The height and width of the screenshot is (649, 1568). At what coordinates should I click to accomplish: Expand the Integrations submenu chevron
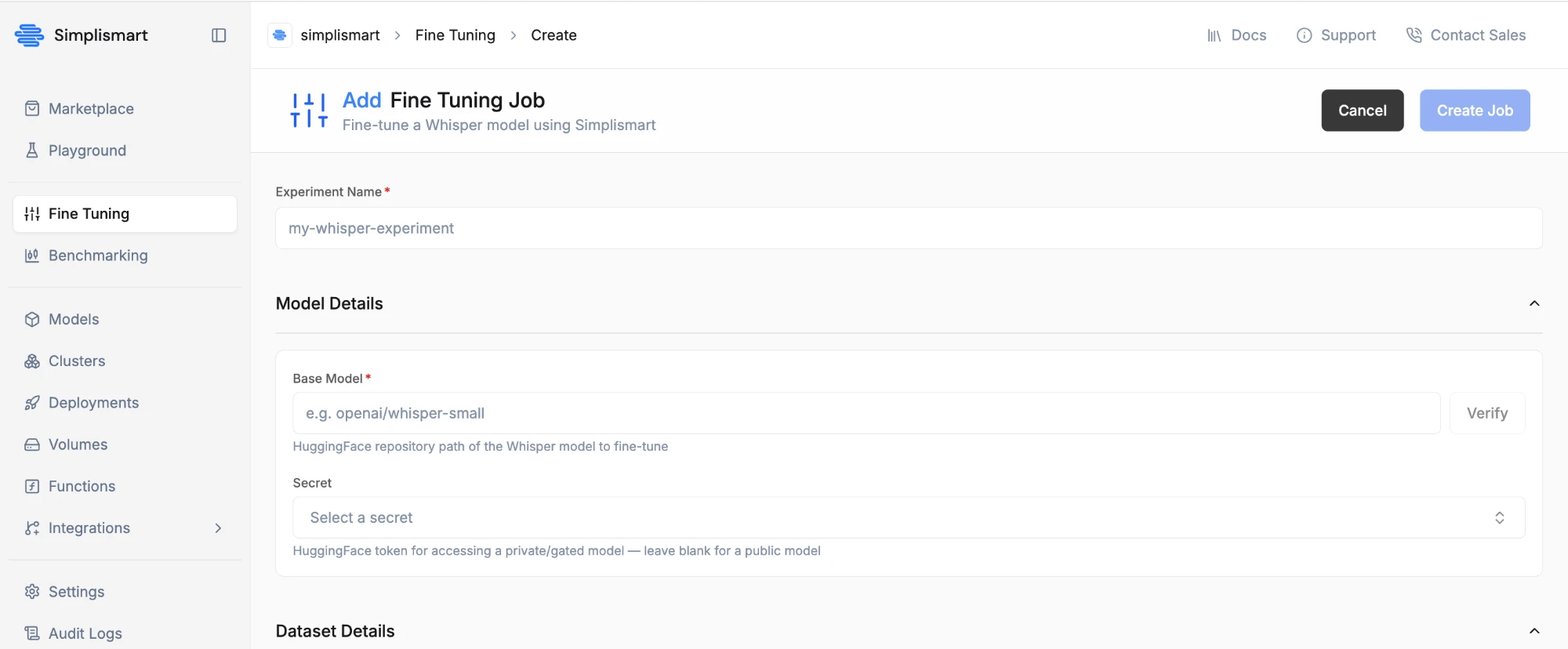[218, 528]
